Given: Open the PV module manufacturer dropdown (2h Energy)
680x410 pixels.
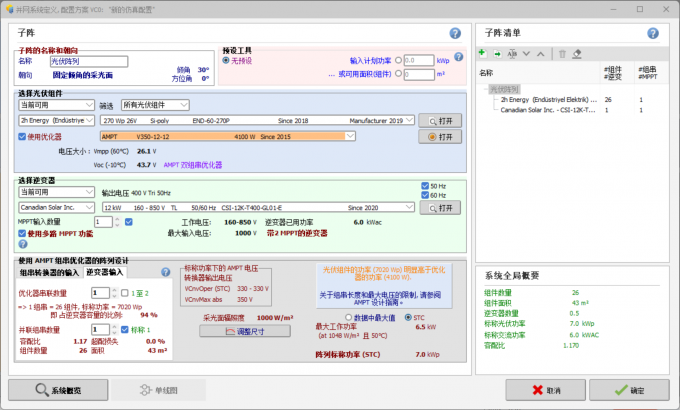Looking at the screenshot, I should point(57,120).
